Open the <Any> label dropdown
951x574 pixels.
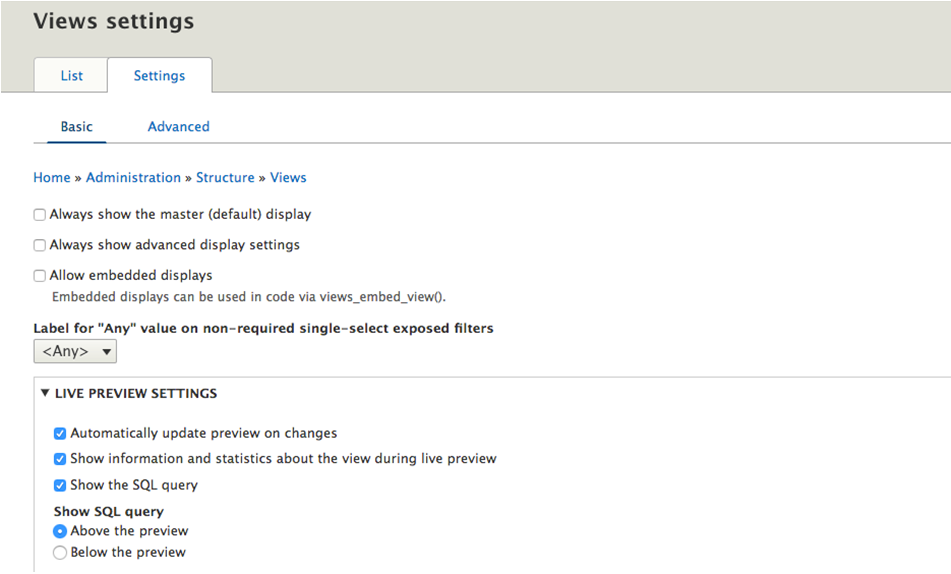tap(75, 352)
